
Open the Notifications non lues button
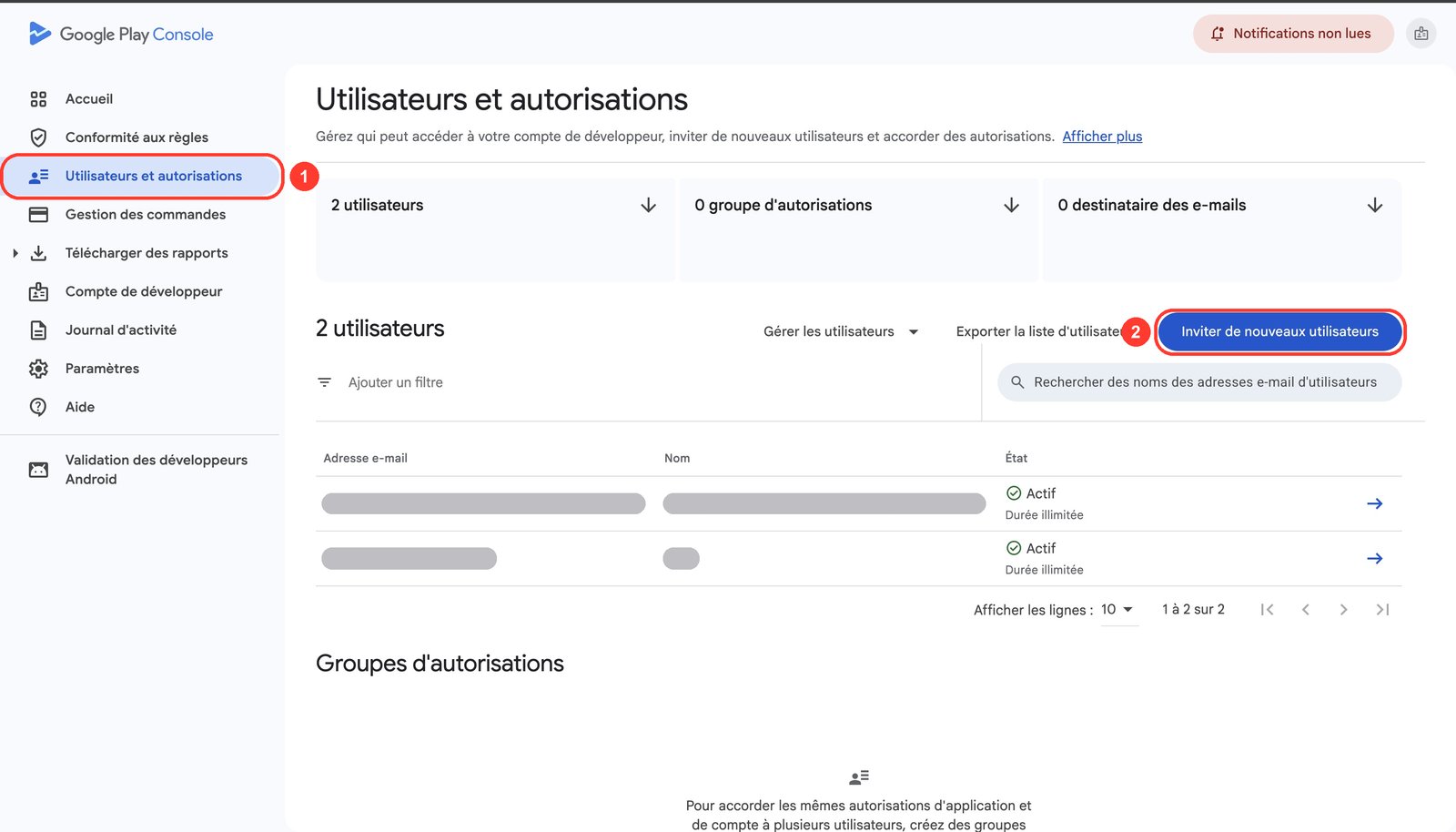(x=1293, y=34)
